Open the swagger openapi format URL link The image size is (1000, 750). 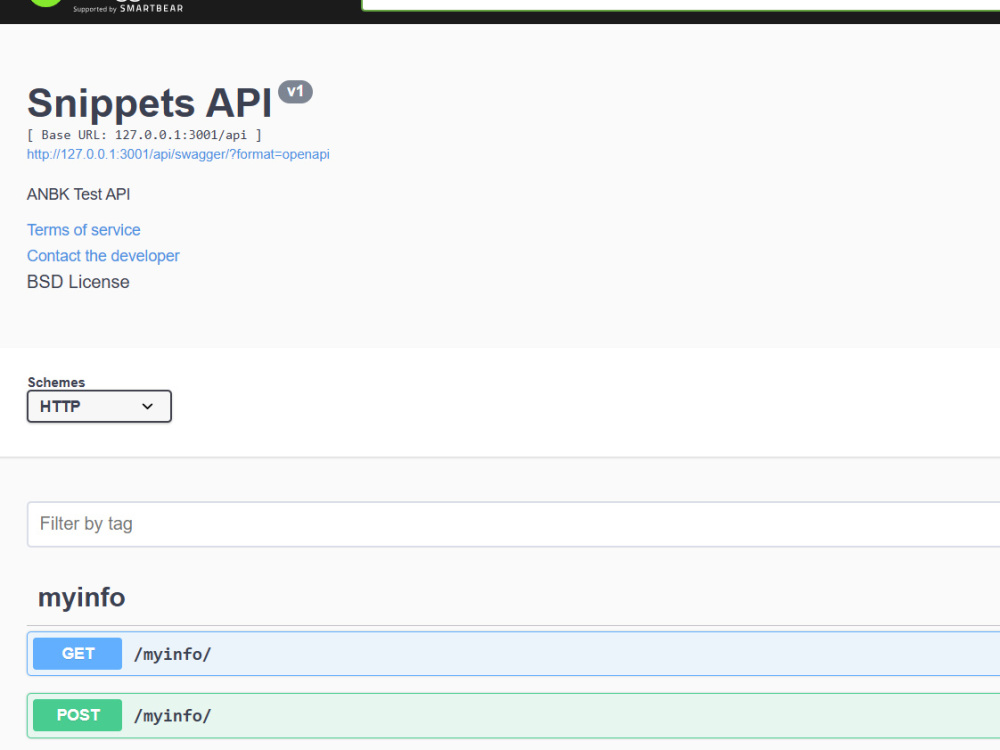178,154
